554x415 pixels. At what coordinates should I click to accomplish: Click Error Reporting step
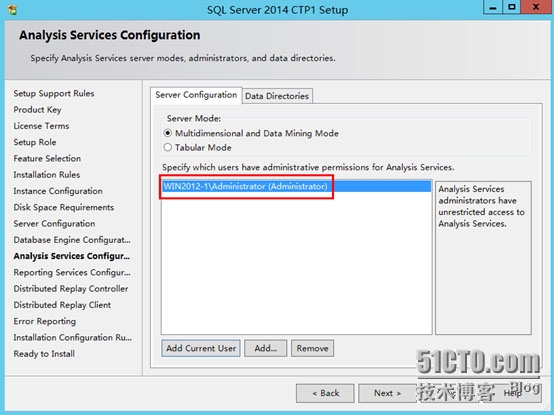click(x=45, y=321)
